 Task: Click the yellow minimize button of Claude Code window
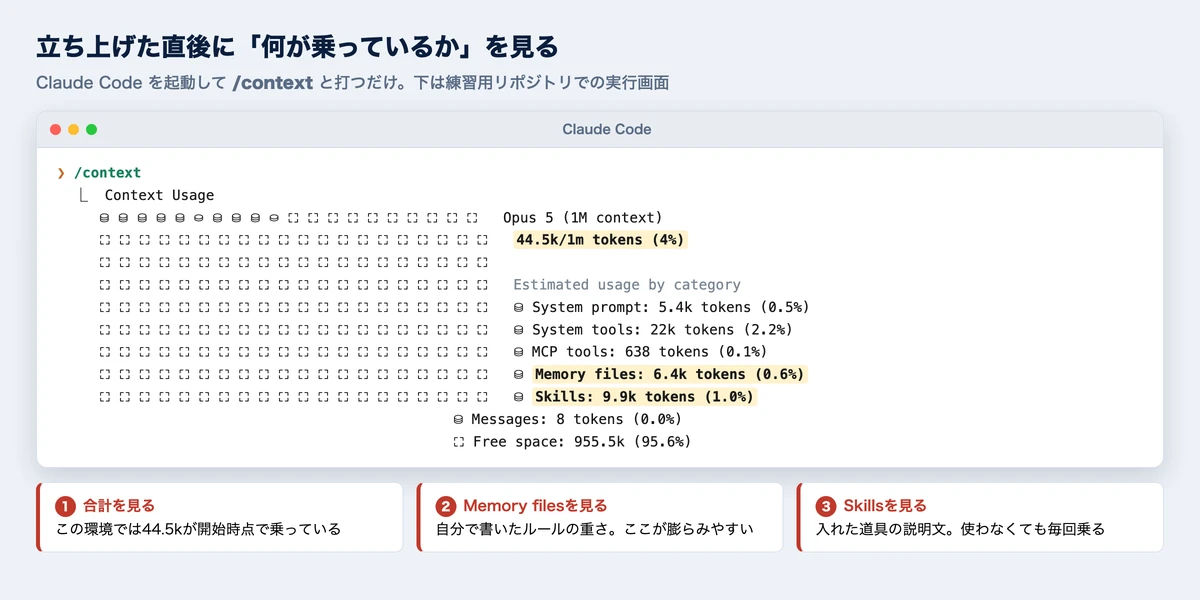click(x=73, y=129)
